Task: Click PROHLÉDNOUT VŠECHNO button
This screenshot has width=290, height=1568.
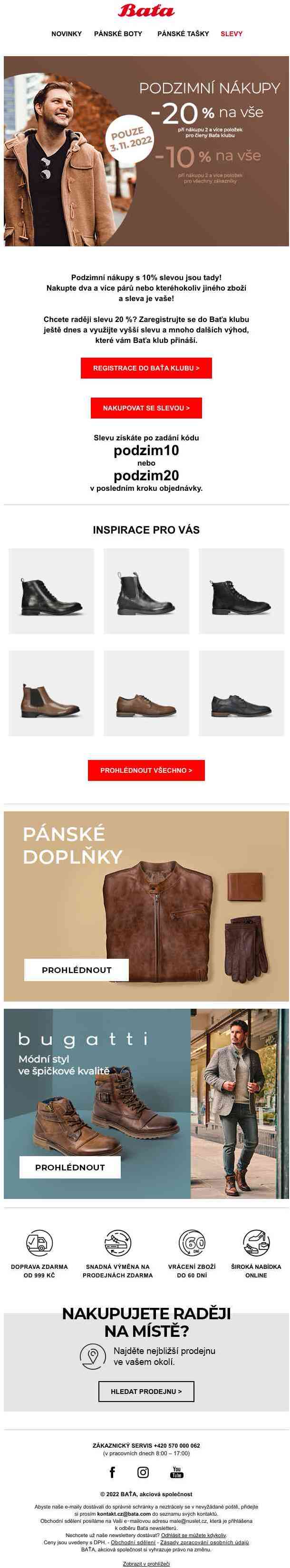Action: [x=146, y=770]
